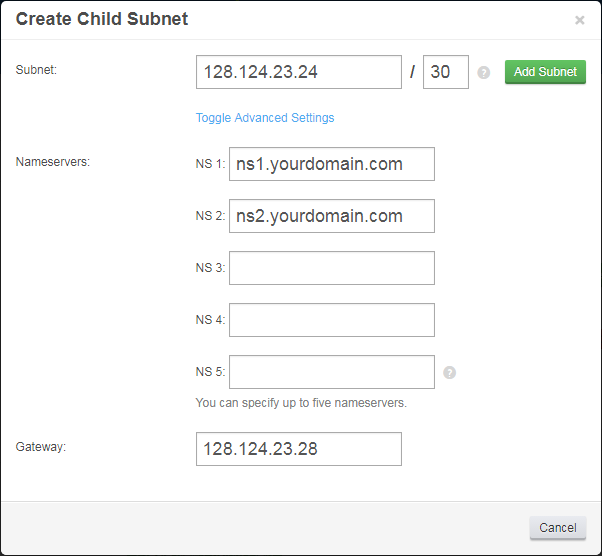Click the empty NS 4 field
Viewport: 602px width, 556px height.
pyautogui.click(x=332, y=320)
